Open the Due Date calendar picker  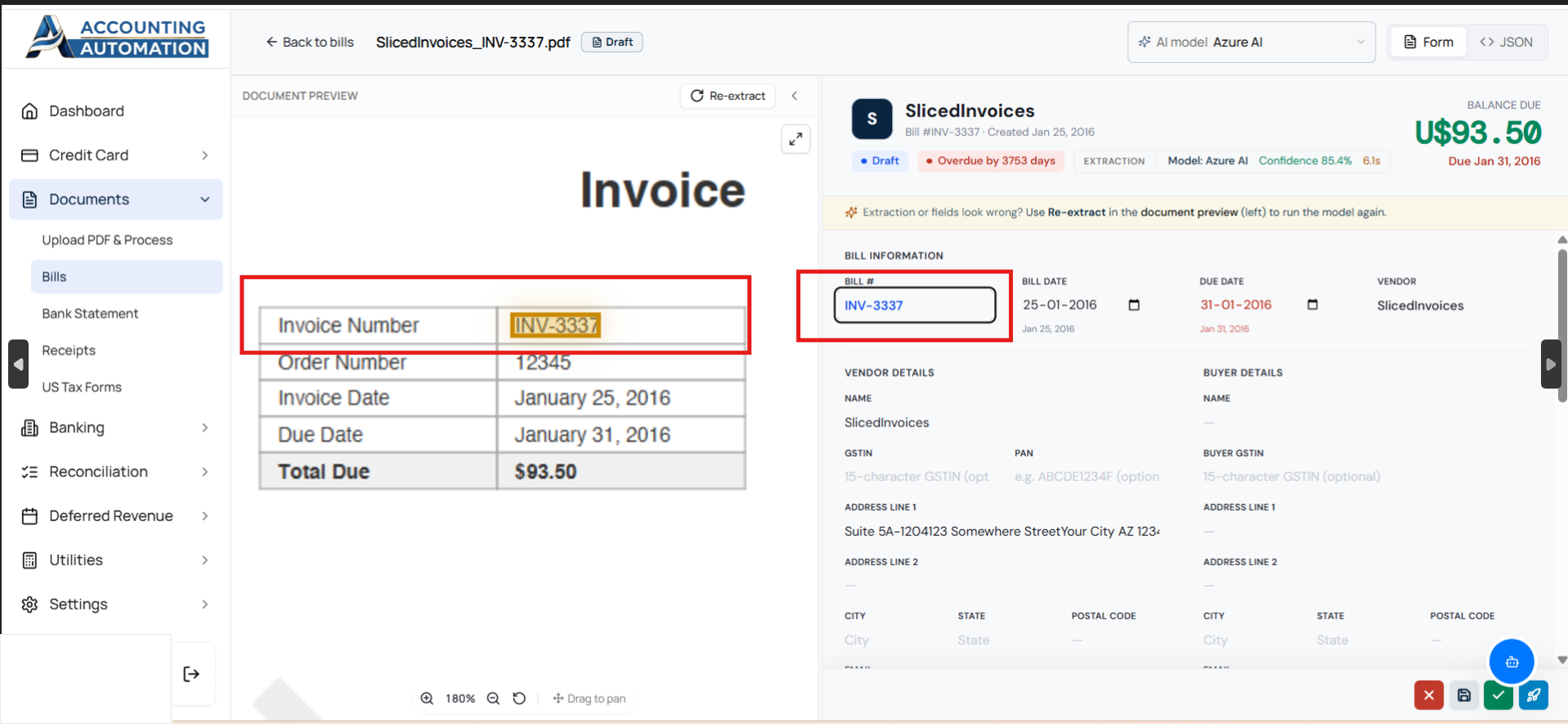pyautogui.click(x=1312, y=305)
